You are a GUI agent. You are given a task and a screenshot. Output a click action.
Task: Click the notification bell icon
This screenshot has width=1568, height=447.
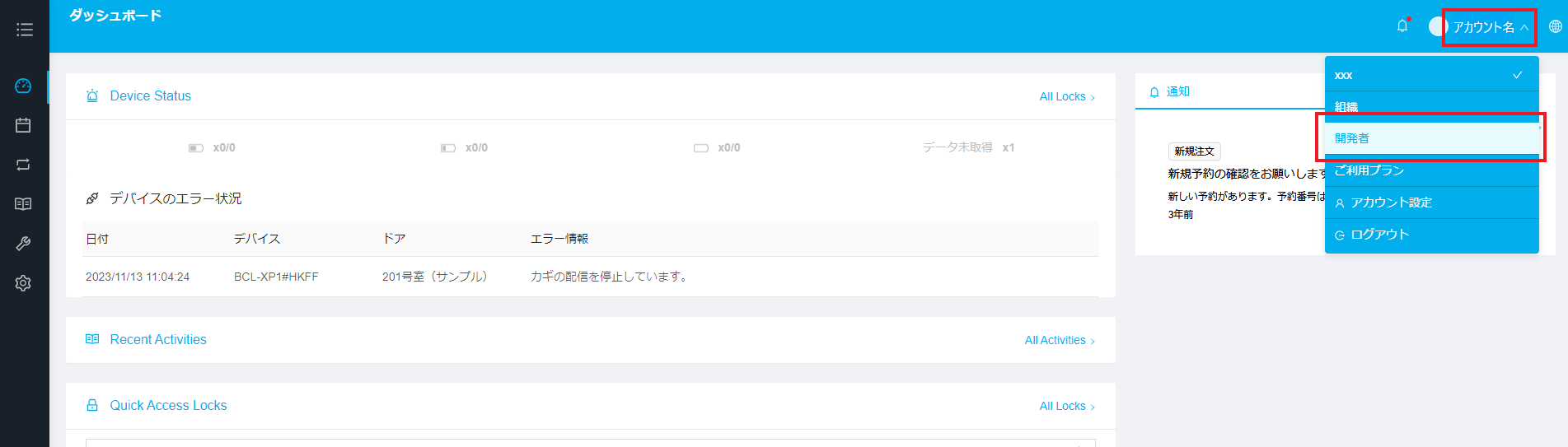click(x=1402, y=26)
